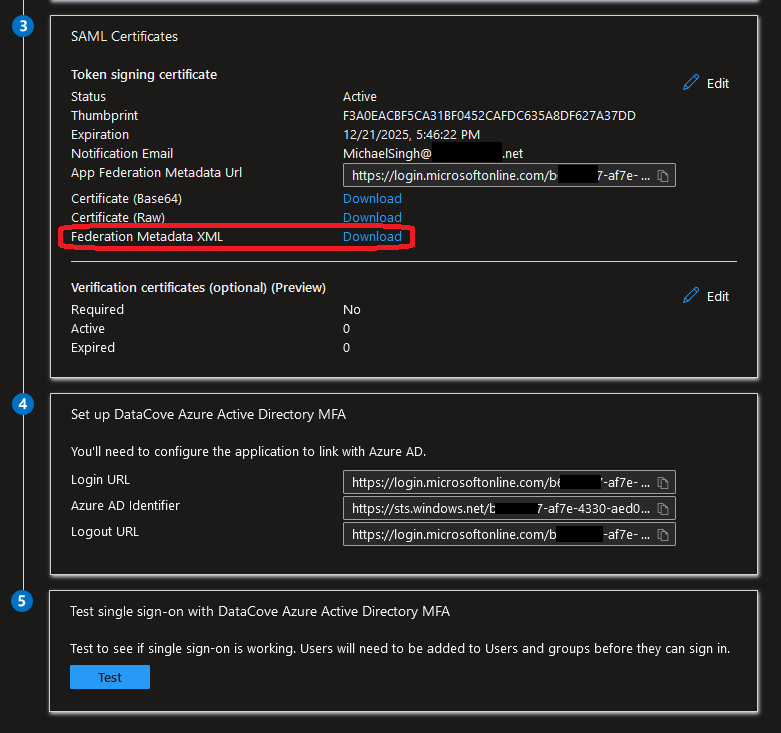Copy the App Federation Metadata Url

(x=662, y=176)
